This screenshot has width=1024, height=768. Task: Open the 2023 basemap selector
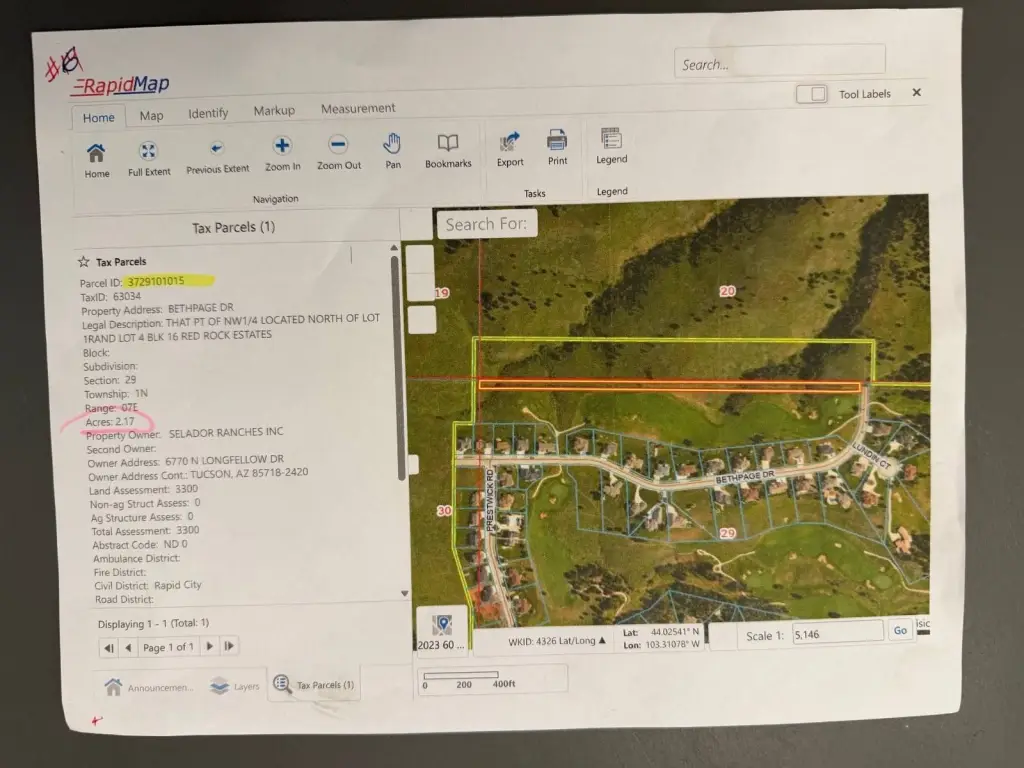[441, 633]
